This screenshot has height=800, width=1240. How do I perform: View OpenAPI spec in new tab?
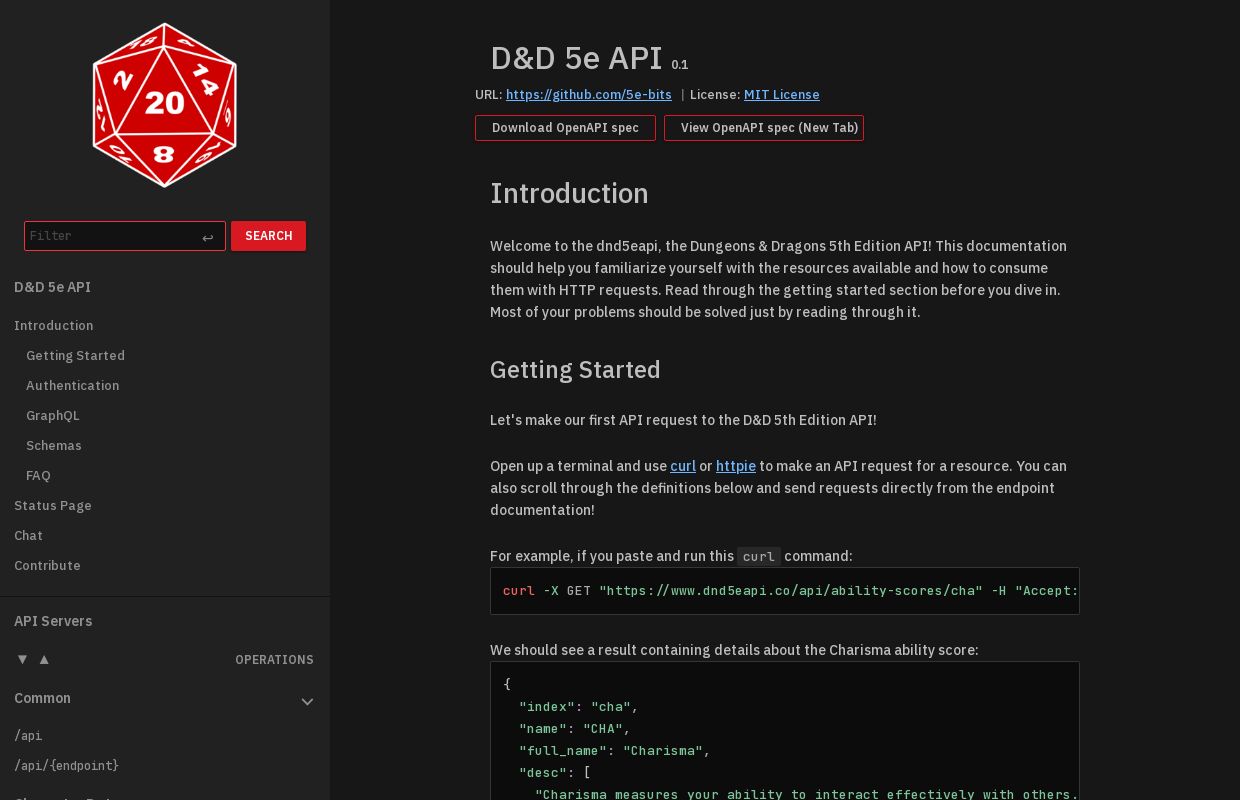tap(764, 128)
